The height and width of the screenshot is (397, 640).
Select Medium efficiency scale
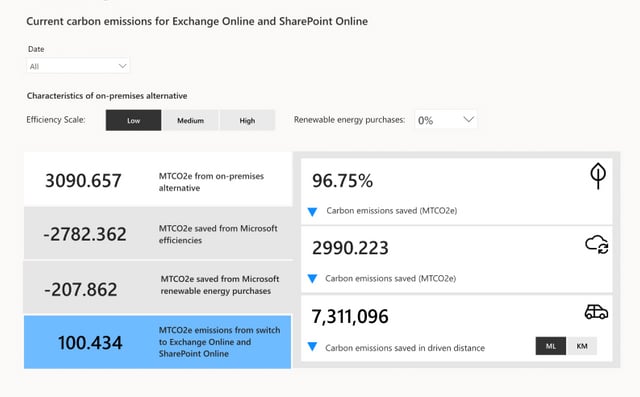click(191, 120)
